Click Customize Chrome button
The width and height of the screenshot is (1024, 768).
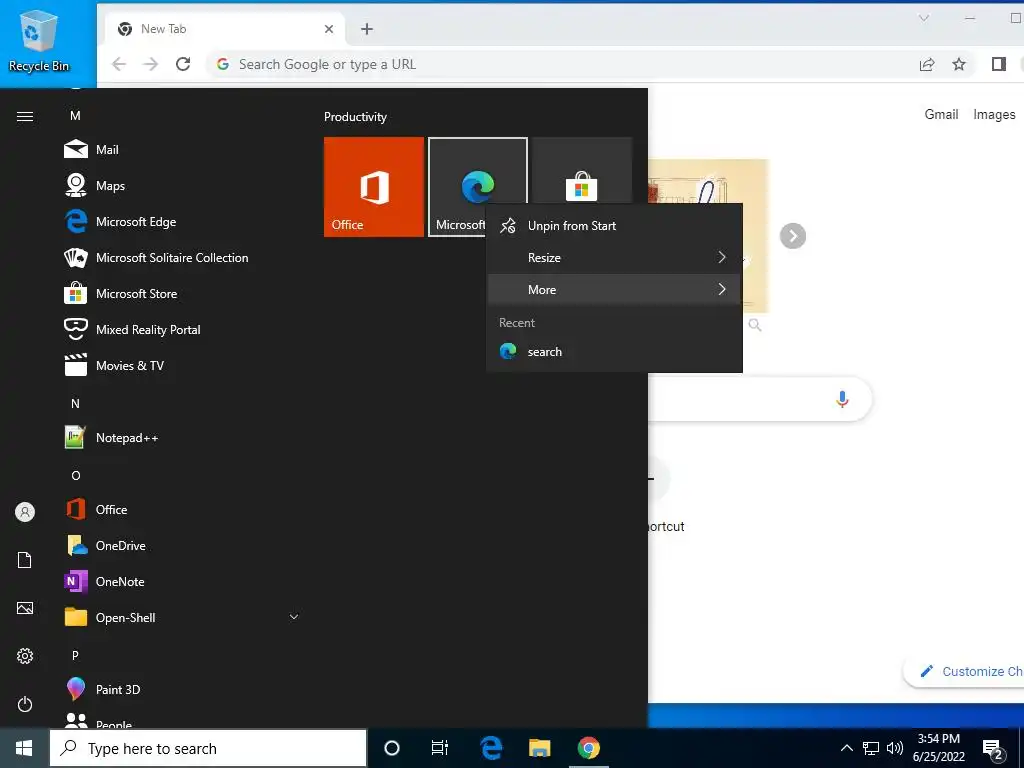(x=965, y=671)
